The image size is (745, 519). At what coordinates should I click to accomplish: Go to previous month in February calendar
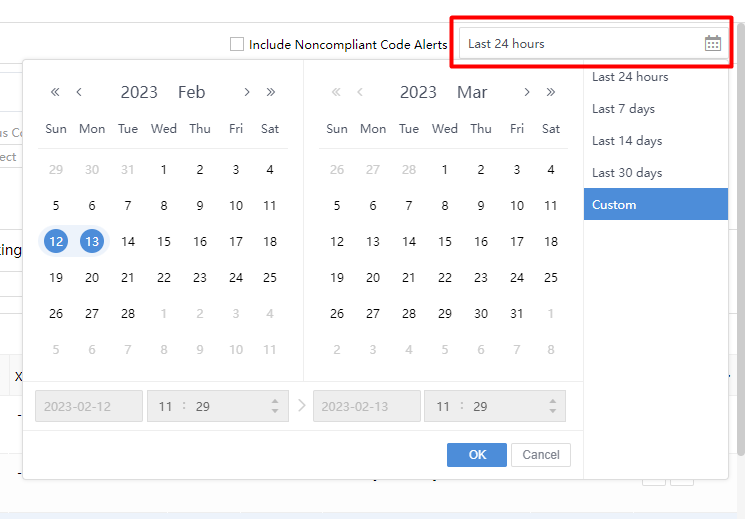(x=79, y=92)
